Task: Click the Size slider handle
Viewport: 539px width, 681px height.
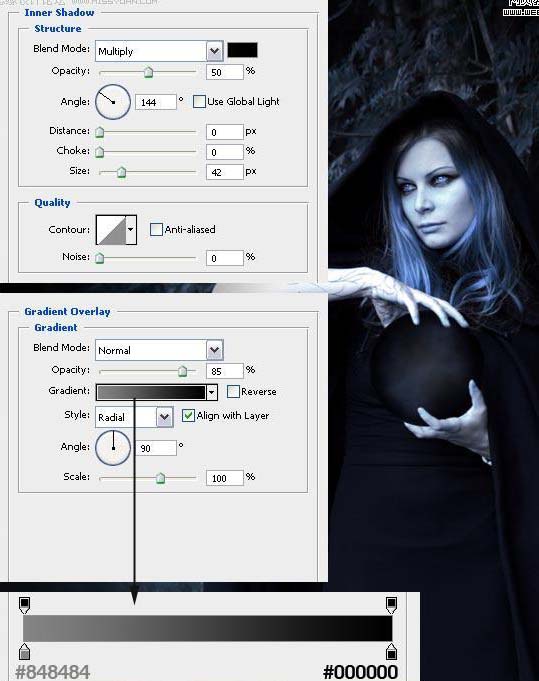Action: (122, 172)
